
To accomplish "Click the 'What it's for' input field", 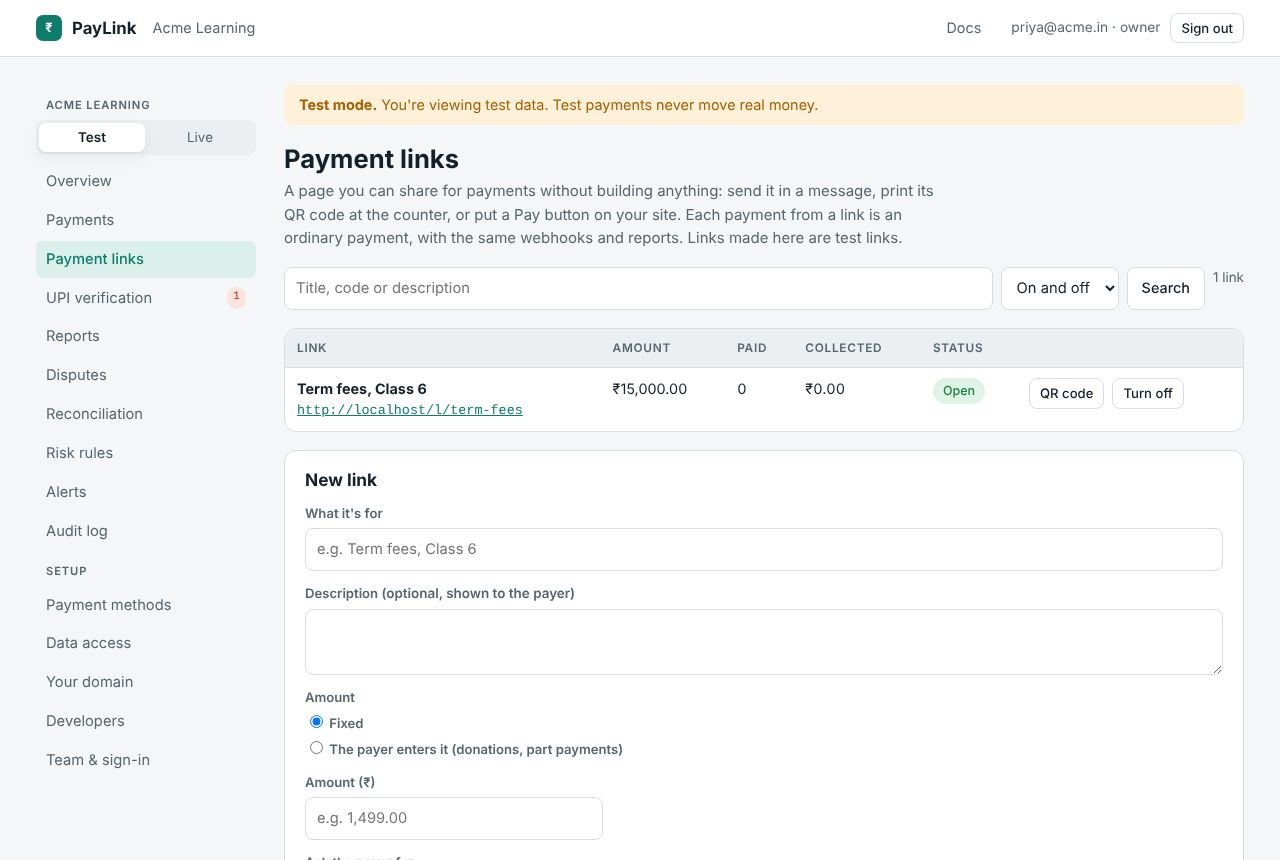I will click(x=764, y=549).
